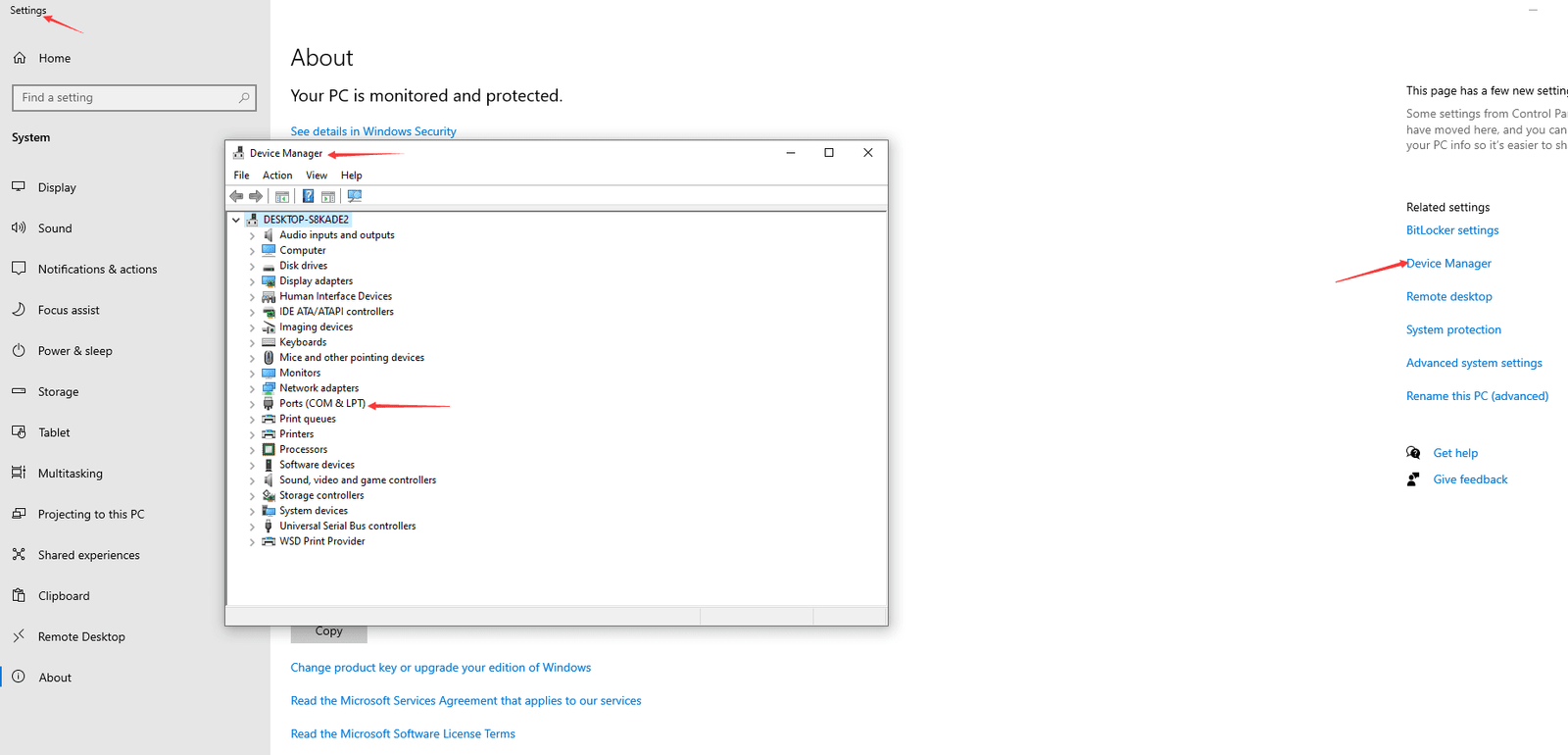Viewport: 1568px width, 755px height.
Task: Open Remote Desktop in Settings sidebar
Action: pos(81,637)
